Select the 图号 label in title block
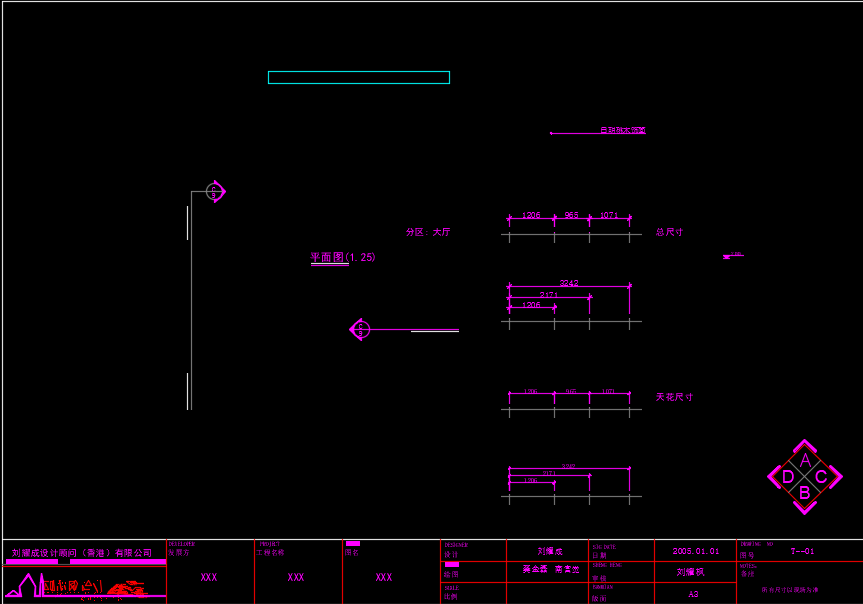863x604 pixels. coord(747,555)
